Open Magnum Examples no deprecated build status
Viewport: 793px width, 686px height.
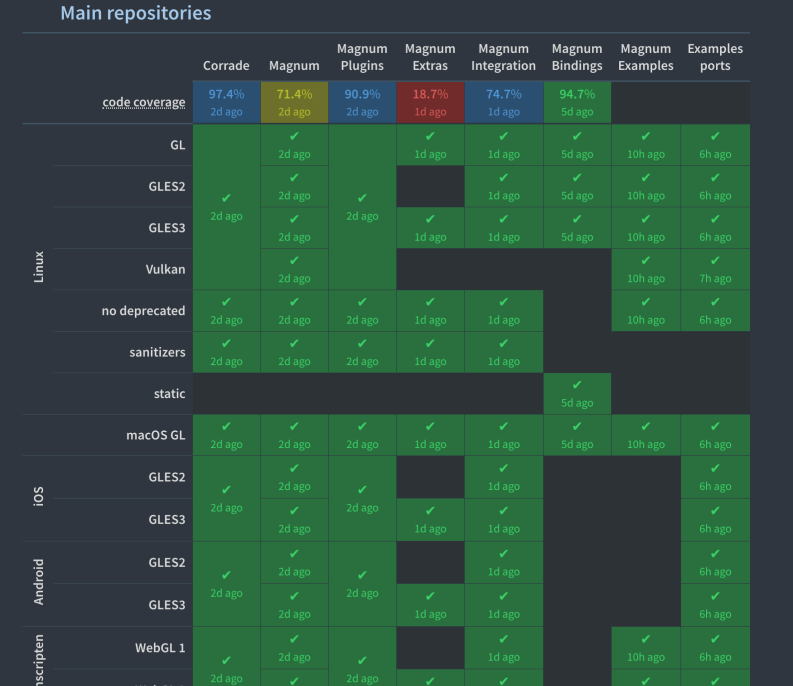[x=646, y=311]
